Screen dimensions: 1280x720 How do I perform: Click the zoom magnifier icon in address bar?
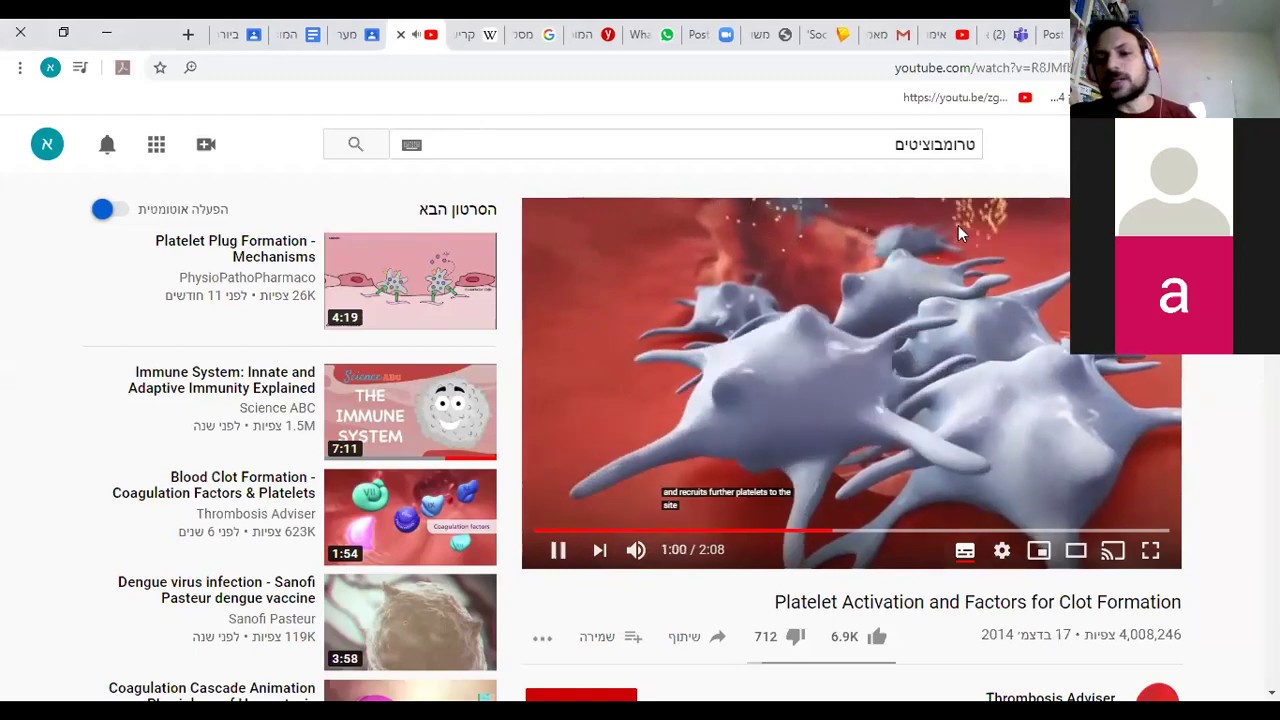[190, 67]
